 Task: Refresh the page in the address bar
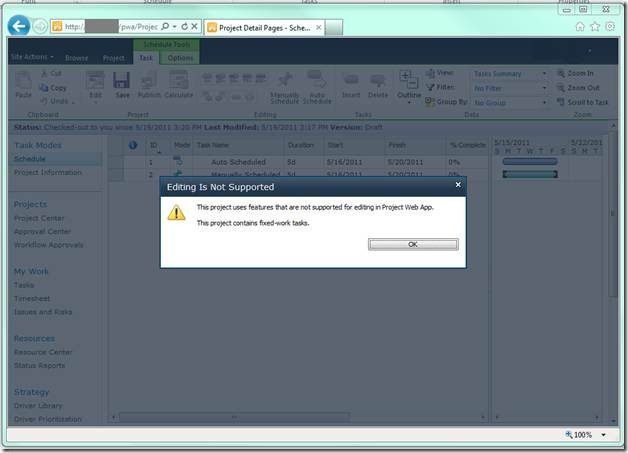(x=185, y=26)
